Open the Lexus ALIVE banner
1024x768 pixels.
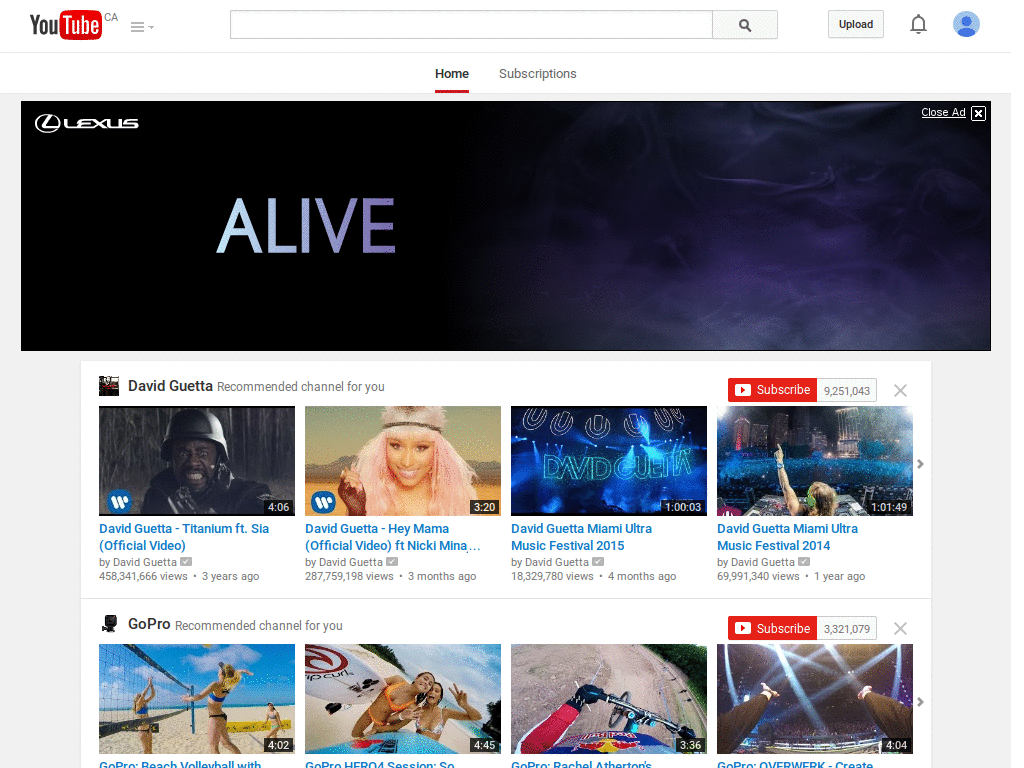pos(505,226)
